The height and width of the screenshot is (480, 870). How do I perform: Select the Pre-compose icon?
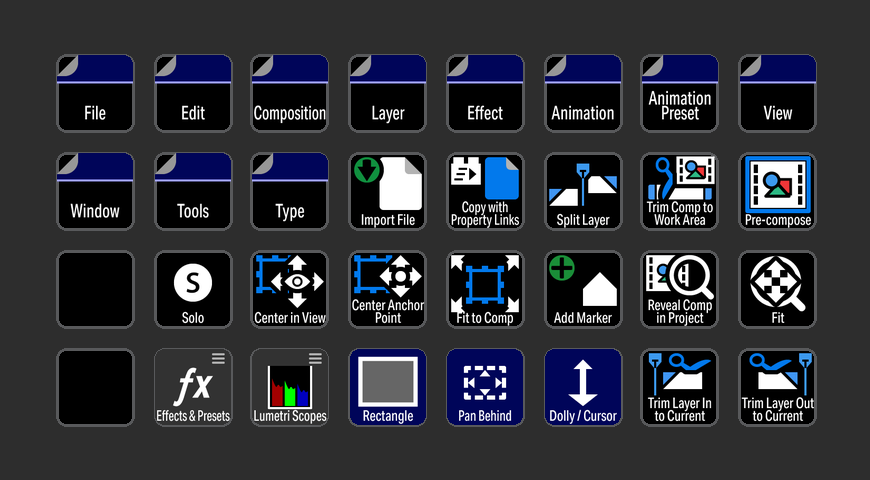(x=777, y=191)
